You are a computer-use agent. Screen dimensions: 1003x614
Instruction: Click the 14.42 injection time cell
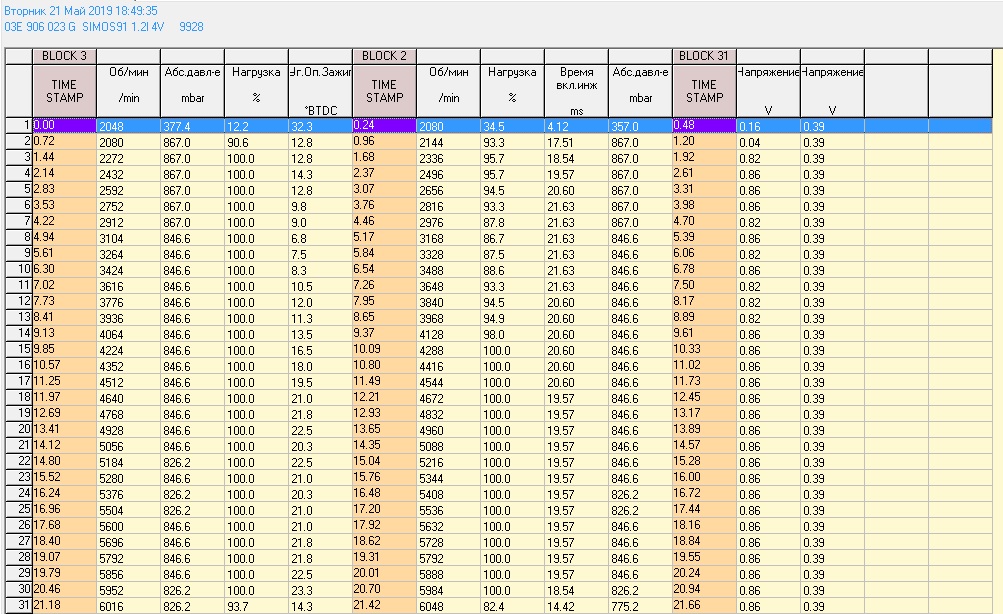576,606
